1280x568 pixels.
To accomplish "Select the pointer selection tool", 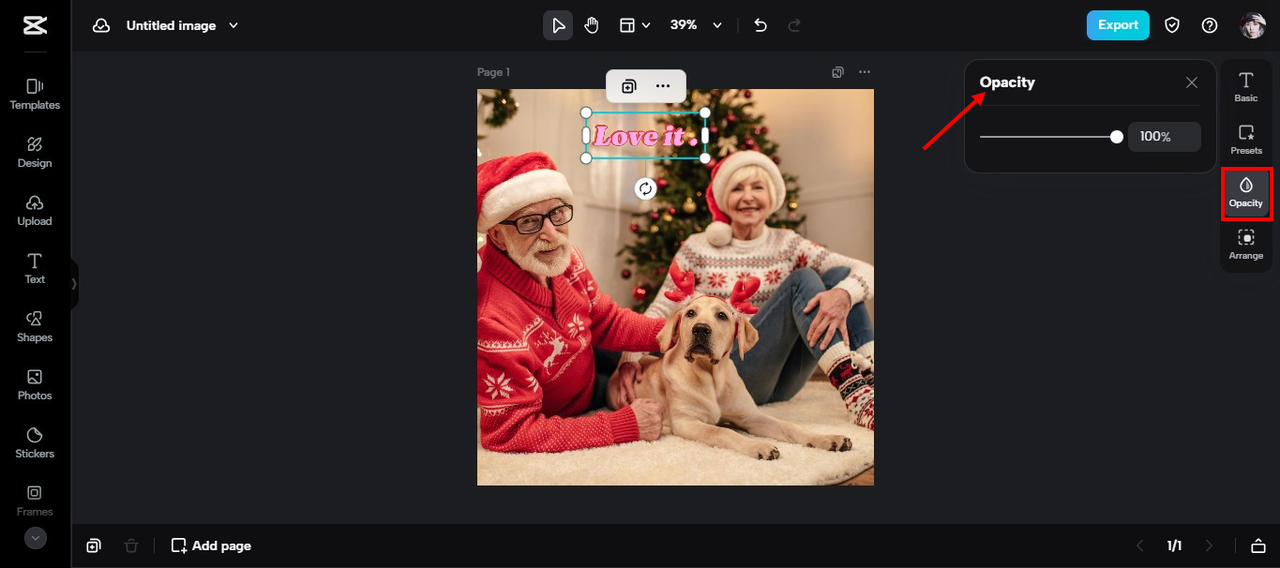I will coord(558,26).
